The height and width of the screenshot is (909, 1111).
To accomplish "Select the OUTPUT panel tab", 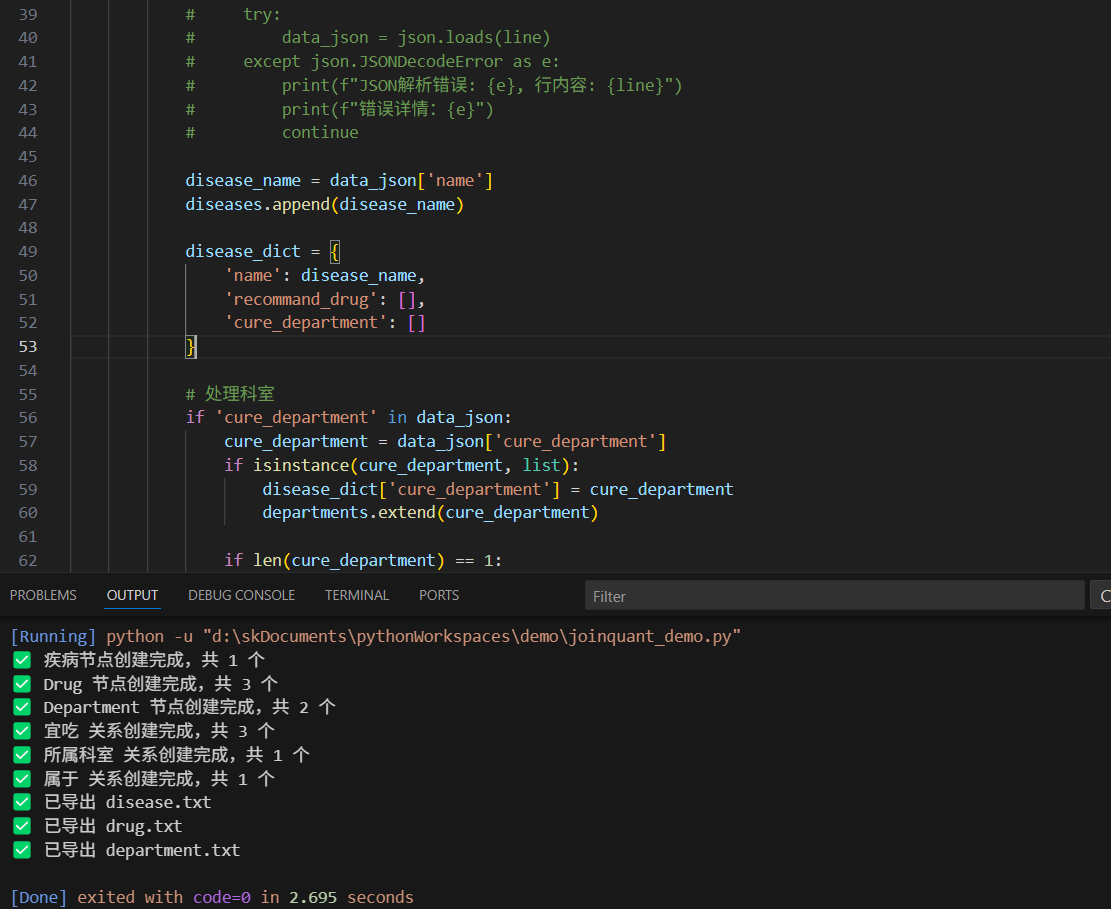I will 132,595.
